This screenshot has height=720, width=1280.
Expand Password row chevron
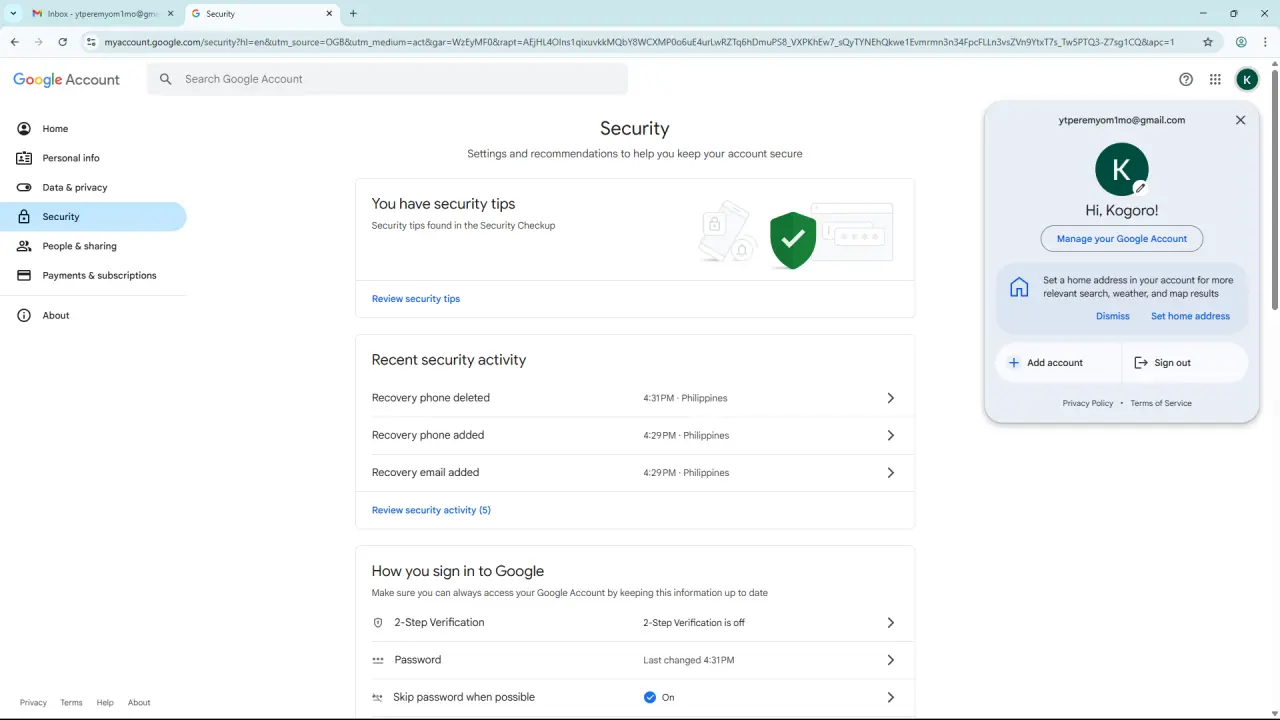click(890, 660)
